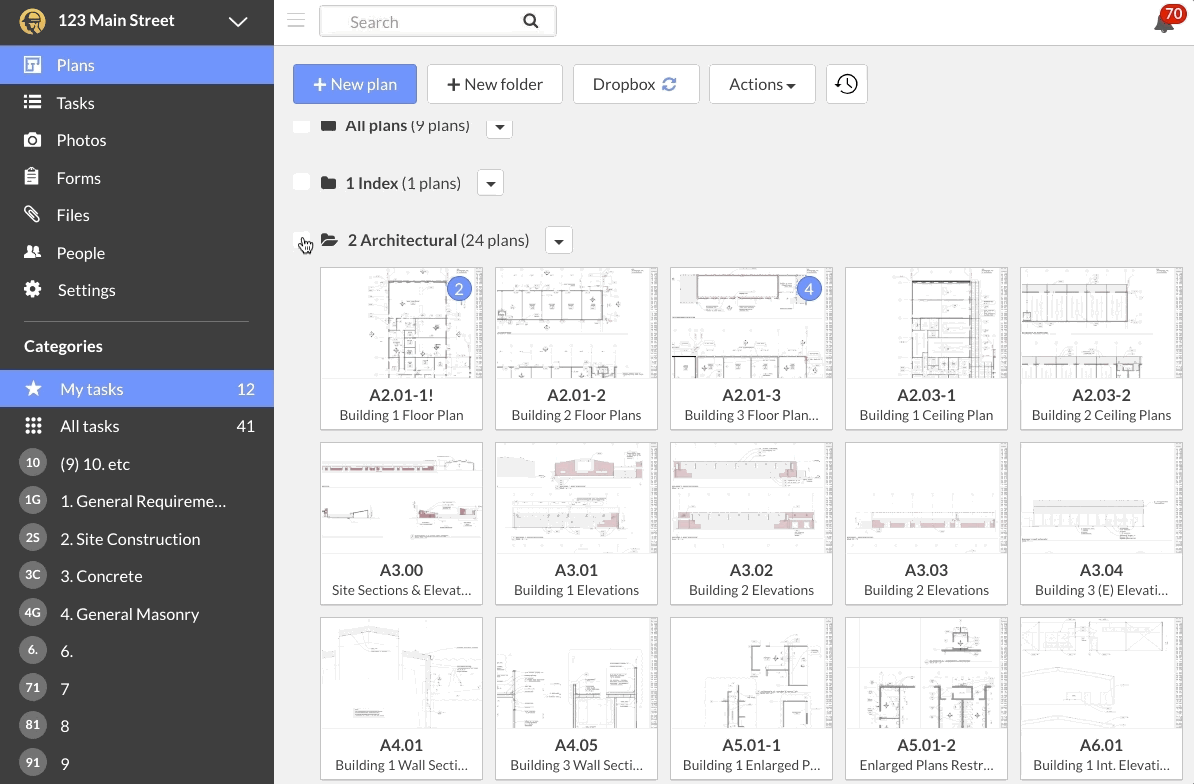Select the My tasks category

[x=90, y=388]
